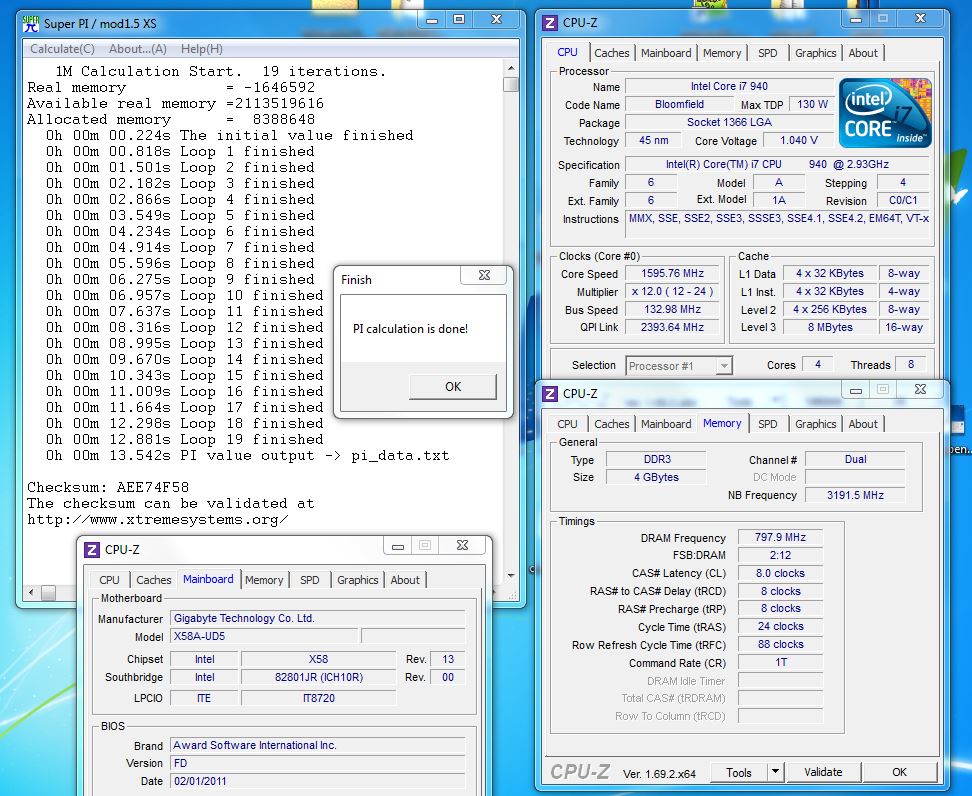Screen dimensions: 972x796
Task: Click the Intel Core i7 inside logo
Action: pos(885,113)
